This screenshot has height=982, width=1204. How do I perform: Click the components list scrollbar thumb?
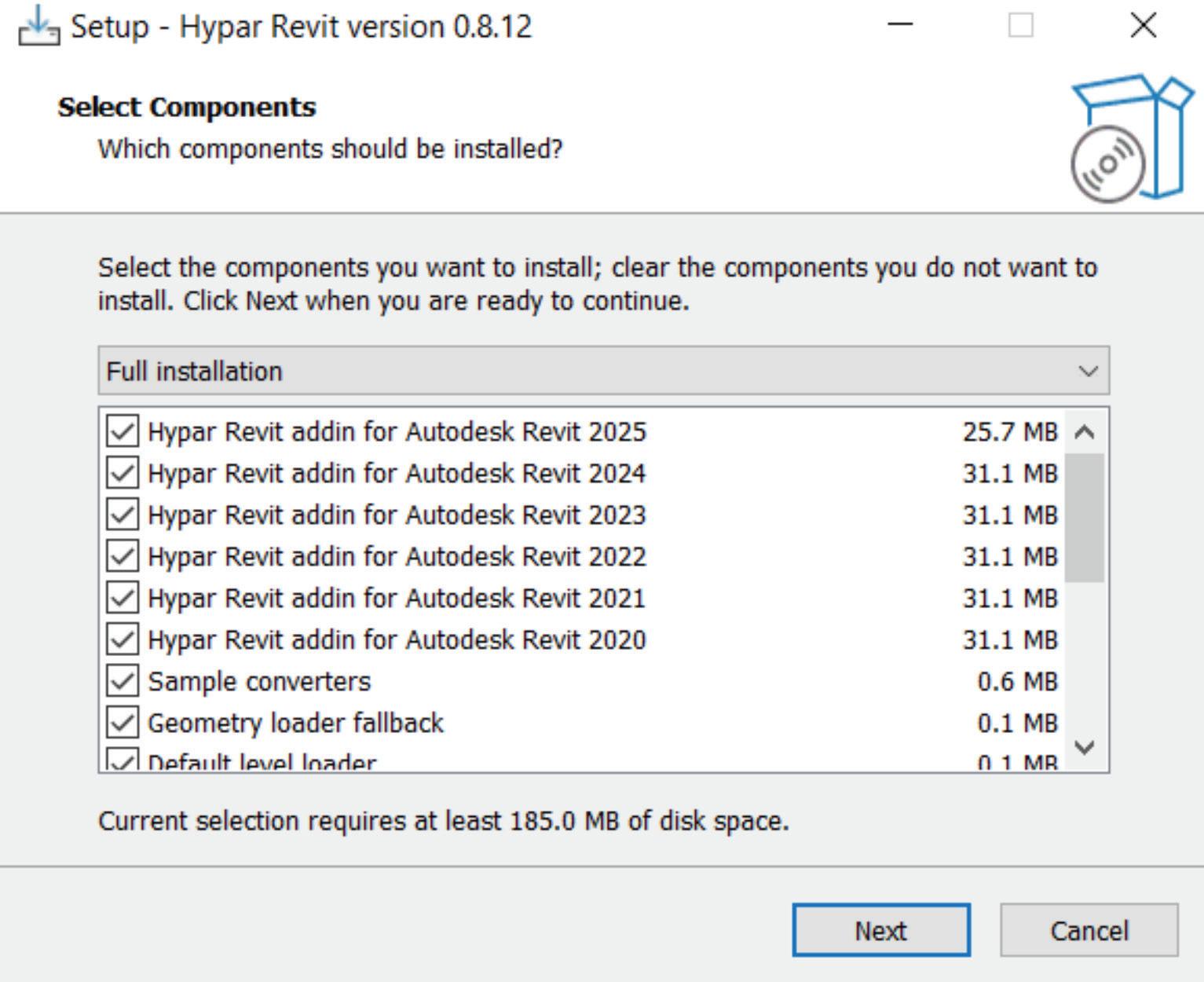click(1085, 518)
